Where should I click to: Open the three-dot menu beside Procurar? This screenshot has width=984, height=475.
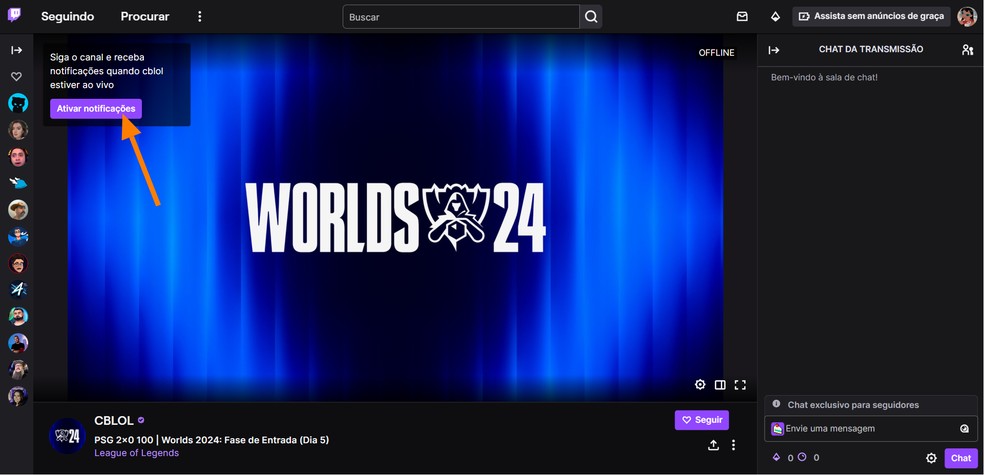[200, 16]
